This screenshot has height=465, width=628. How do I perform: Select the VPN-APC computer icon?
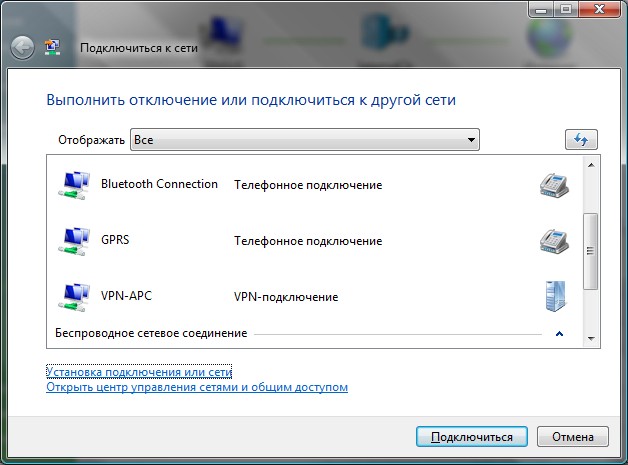(74, 297)
